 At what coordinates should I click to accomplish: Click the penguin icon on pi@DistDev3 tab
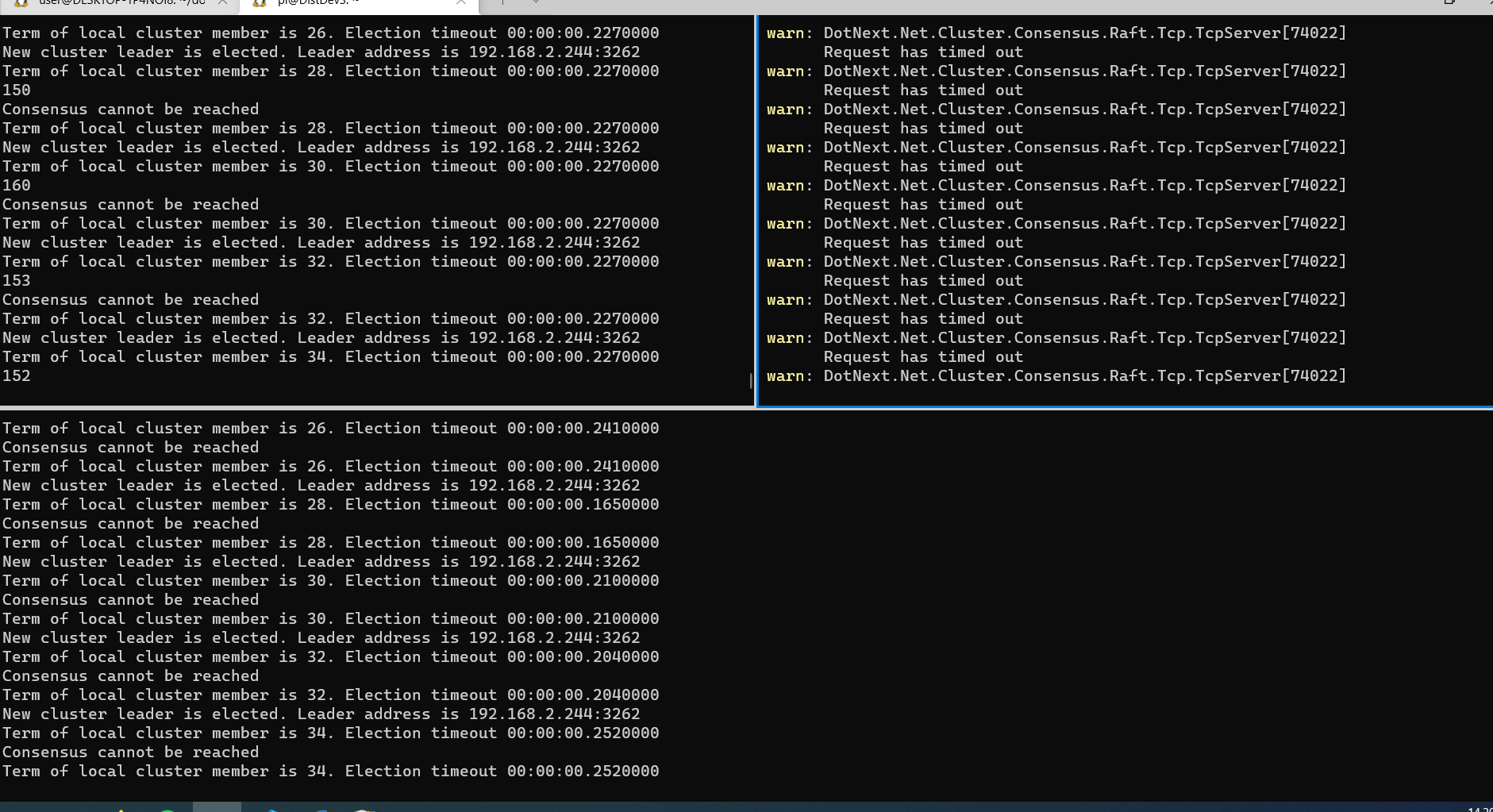pyautogui.click(x=259, y=3)
